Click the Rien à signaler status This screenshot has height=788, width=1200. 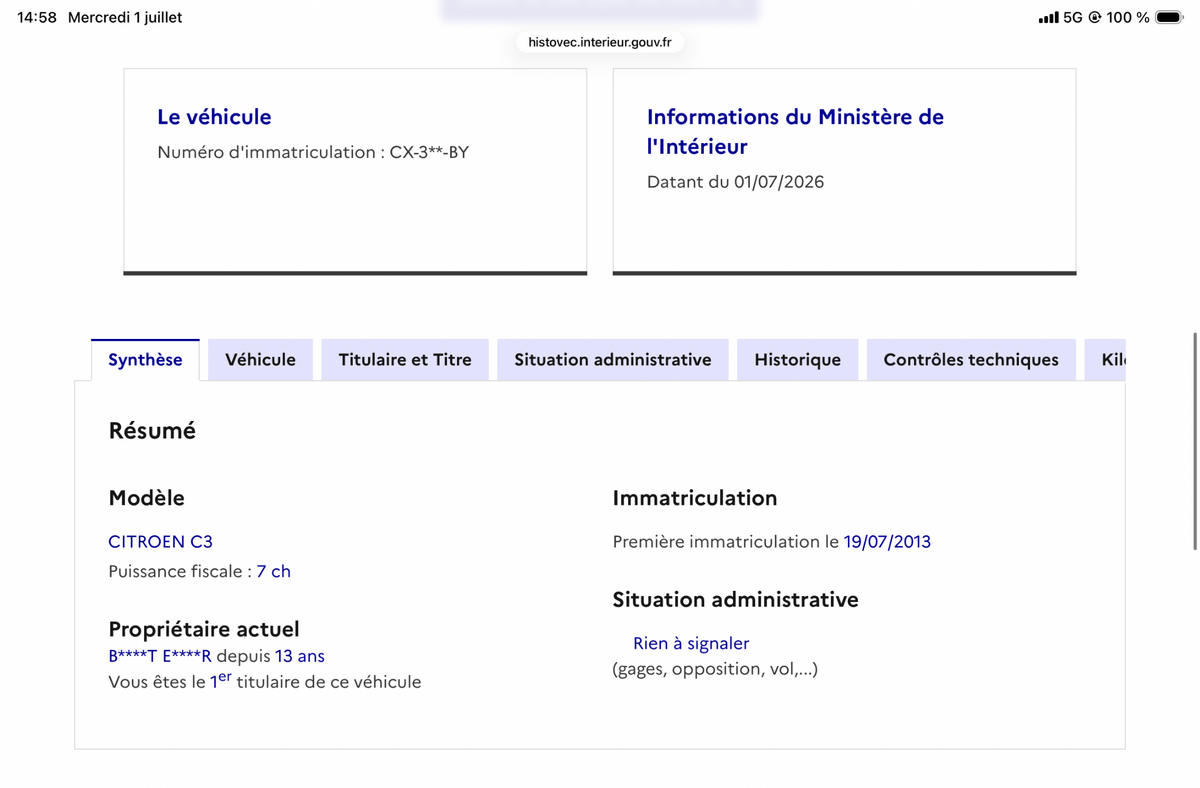coord(691,643)
